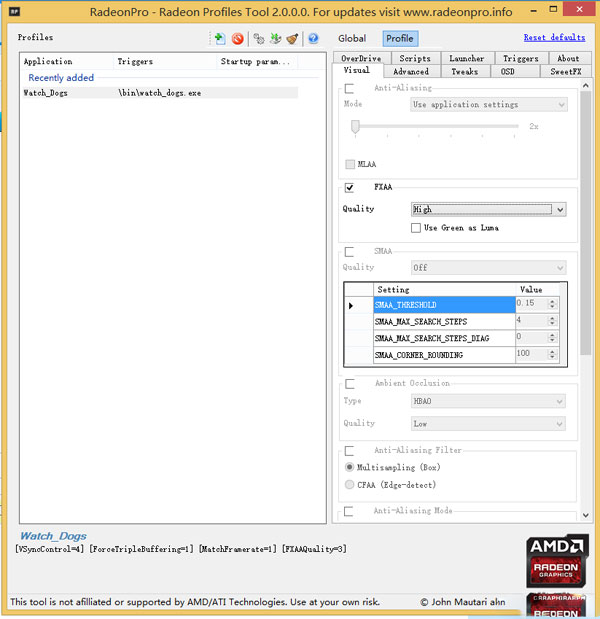Click the [FXAAQuality=3] summary text
The width and height of the screenshot is (600, 619).
(314, 549)
